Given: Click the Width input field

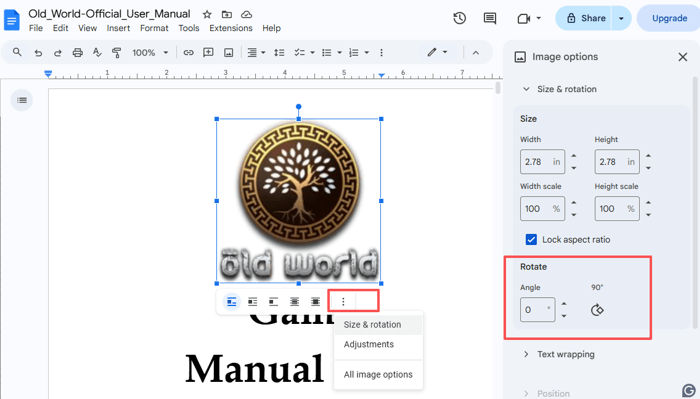Looking at the screenshot, I should point(542,162).
